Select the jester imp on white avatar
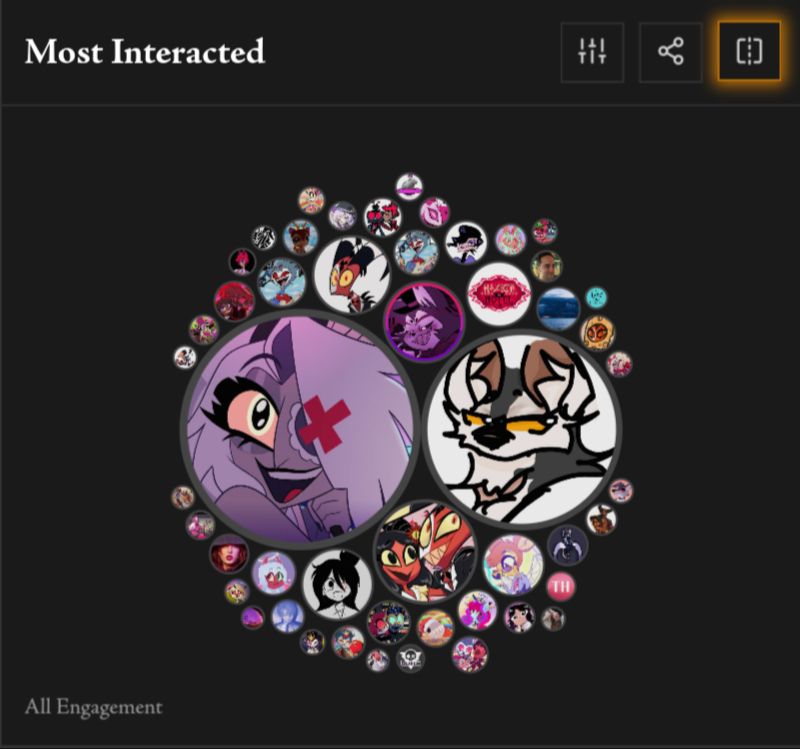The height and width of the screenshot is (749, 800). [x=352, y=275]
